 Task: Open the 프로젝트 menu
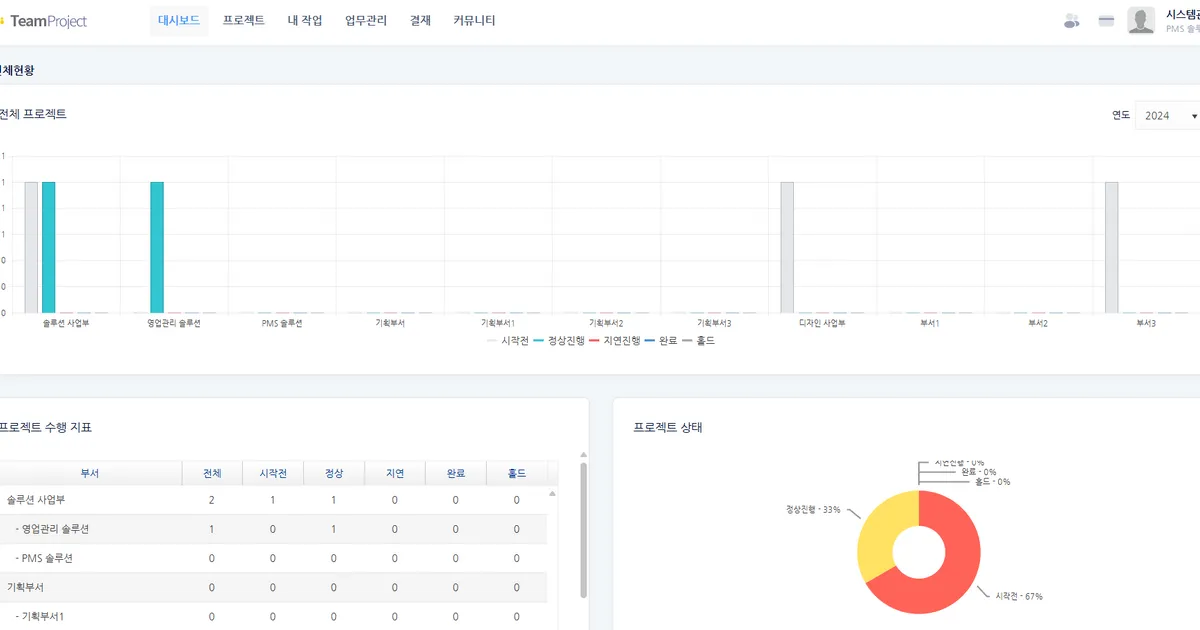[244, 21]
